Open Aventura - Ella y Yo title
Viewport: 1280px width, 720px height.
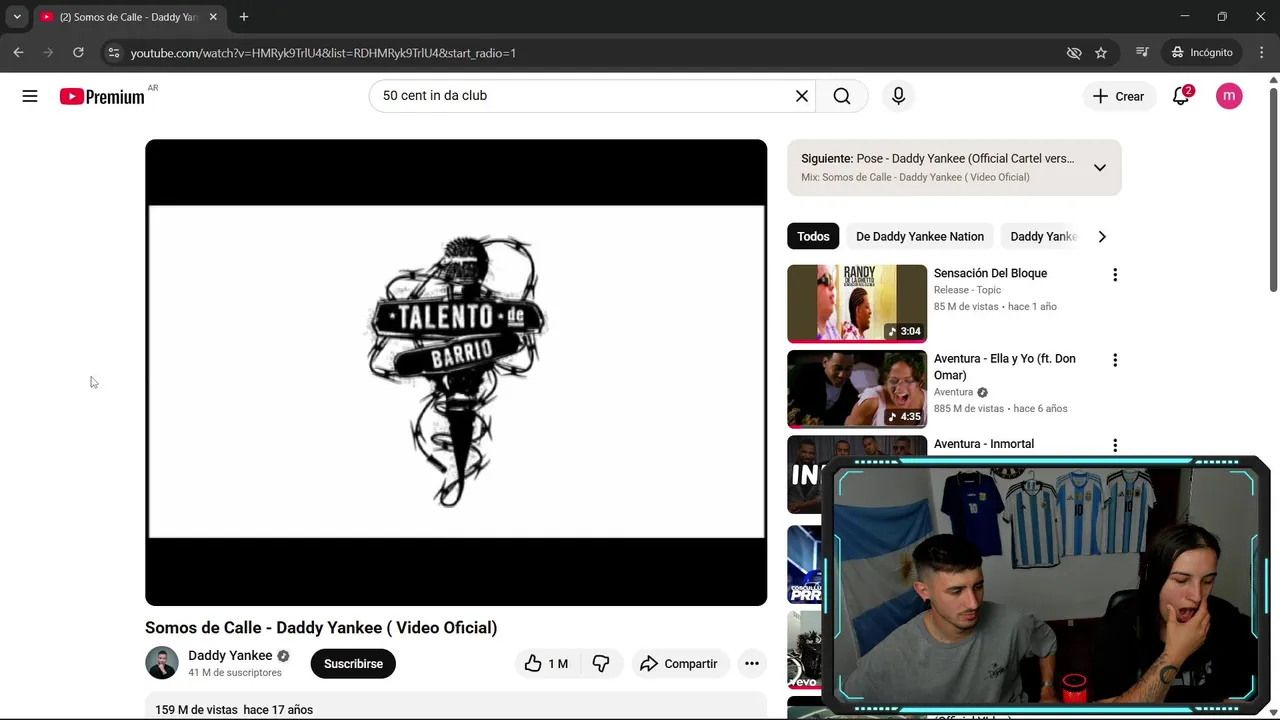pyautogui.click(x=1005, y=367)
